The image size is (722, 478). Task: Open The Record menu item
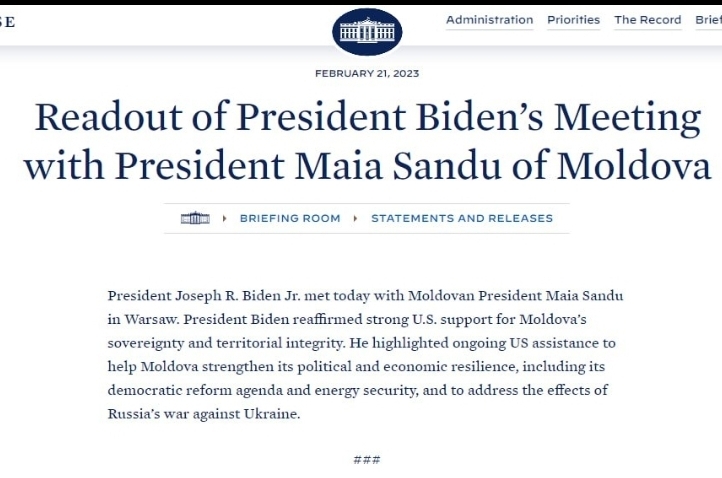(x=647, y=20)
